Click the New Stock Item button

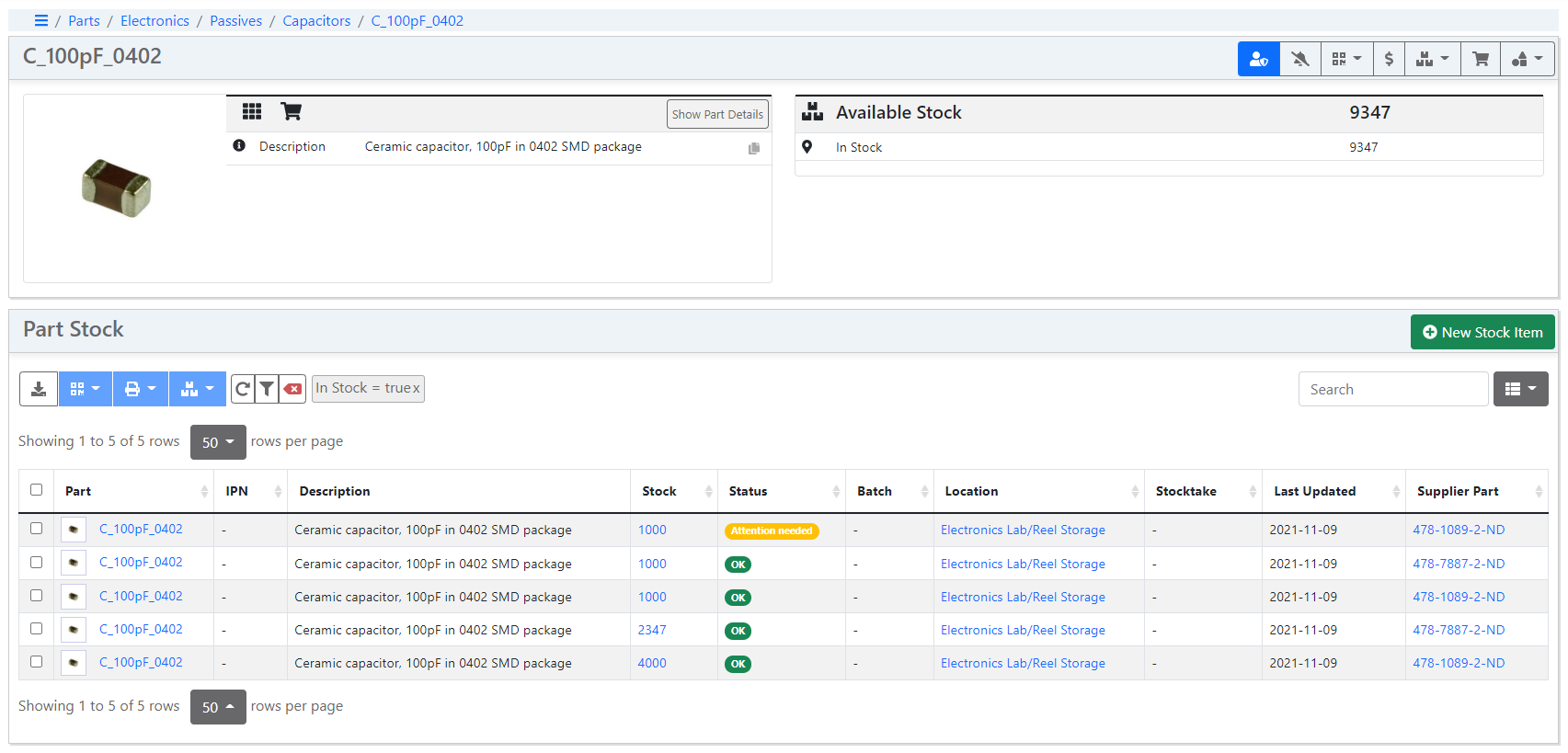tap(1482, 332)
